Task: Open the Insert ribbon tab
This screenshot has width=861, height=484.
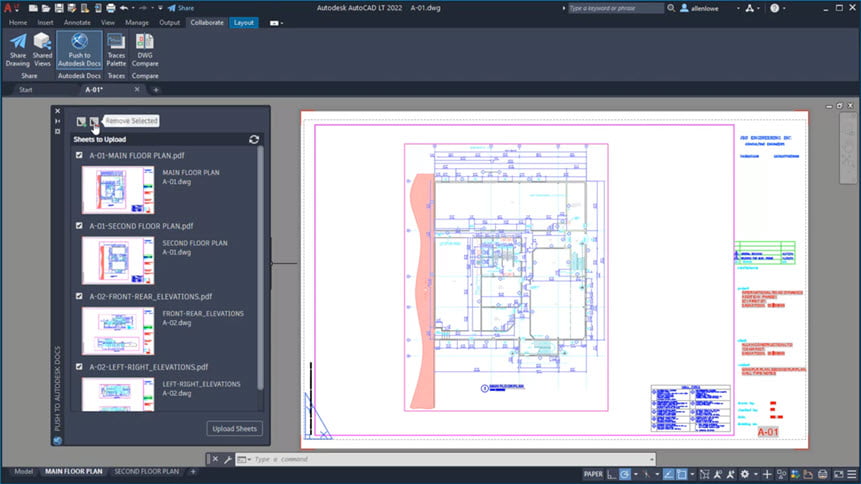Action: click(45, 23)
